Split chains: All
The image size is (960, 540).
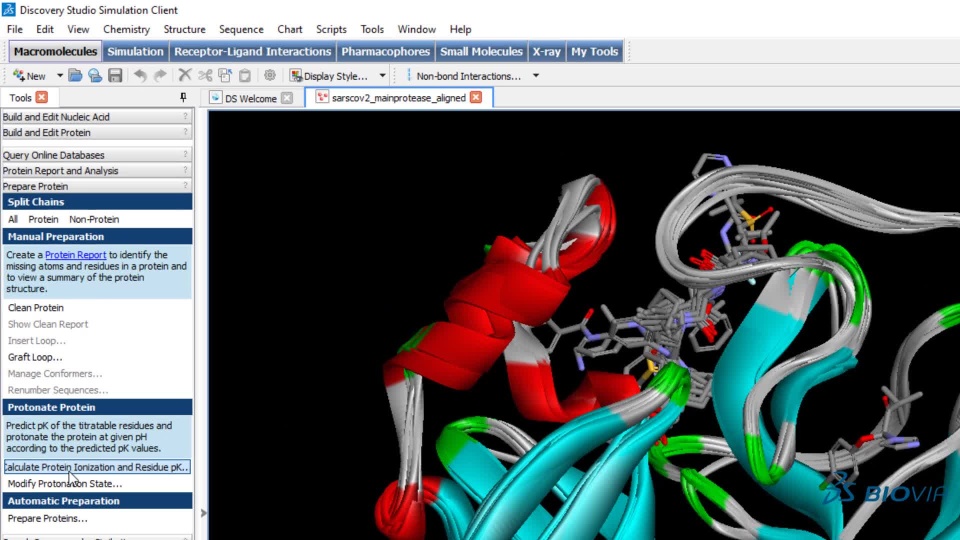(13, 219)
